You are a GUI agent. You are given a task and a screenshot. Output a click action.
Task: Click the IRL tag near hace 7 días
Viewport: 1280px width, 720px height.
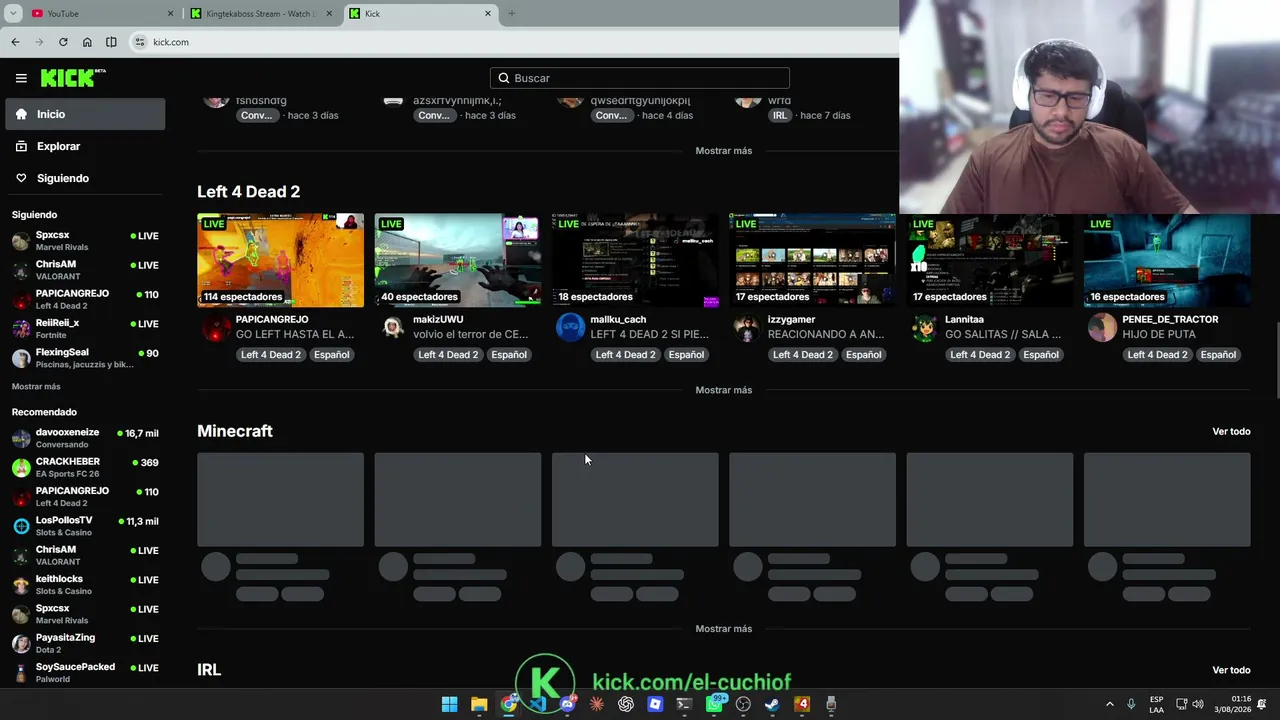click(x=780, y=115)
